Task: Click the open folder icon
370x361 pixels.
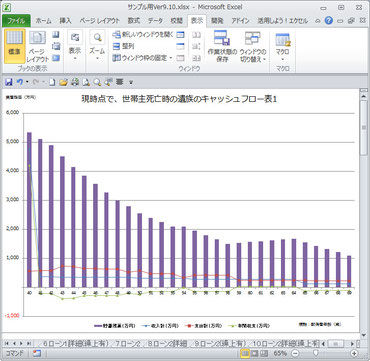Action: (x=63, y=82)
